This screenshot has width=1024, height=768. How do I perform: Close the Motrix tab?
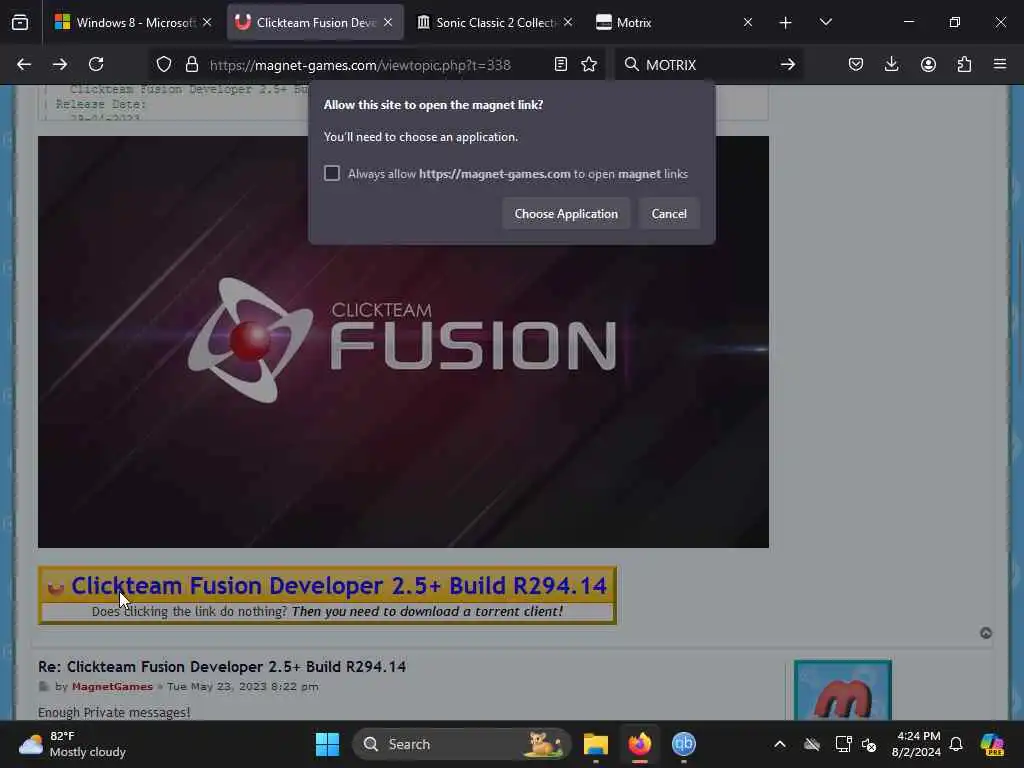click(x=748, y=22)
